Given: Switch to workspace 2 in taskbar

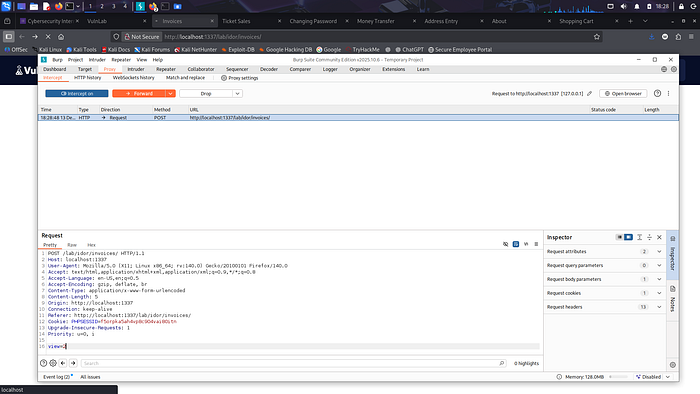Looking at the screenshot, I should coord(102,6).
